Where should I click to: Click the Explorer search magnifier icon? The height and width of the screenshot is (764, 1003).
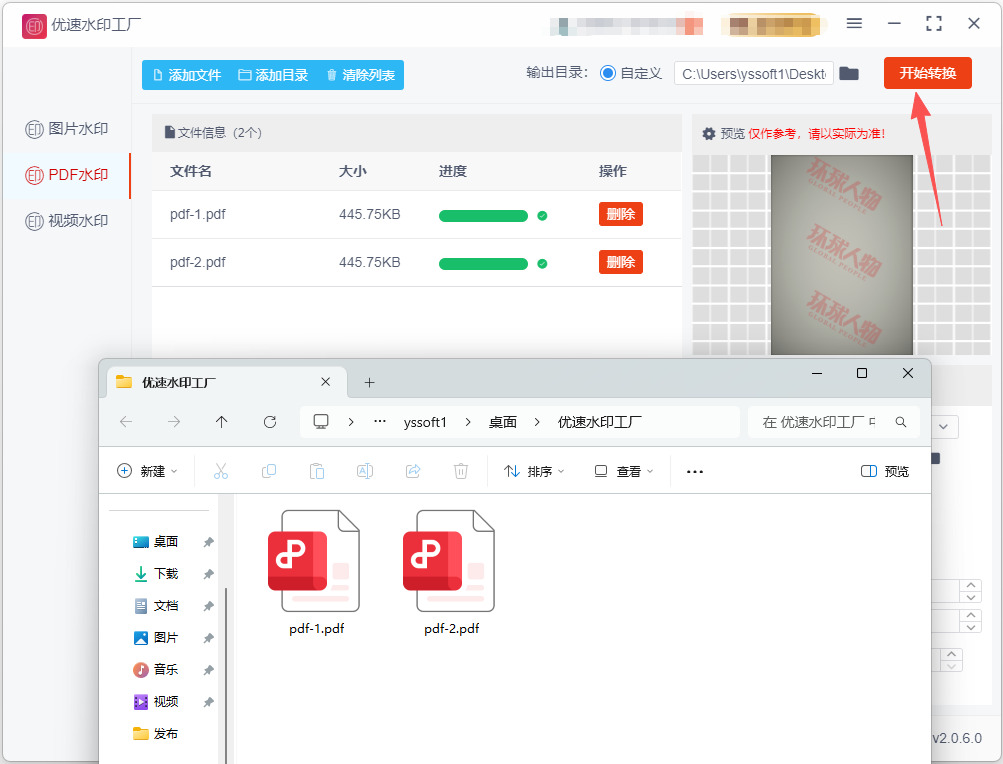pyautogui.click(x=901, y=422)
